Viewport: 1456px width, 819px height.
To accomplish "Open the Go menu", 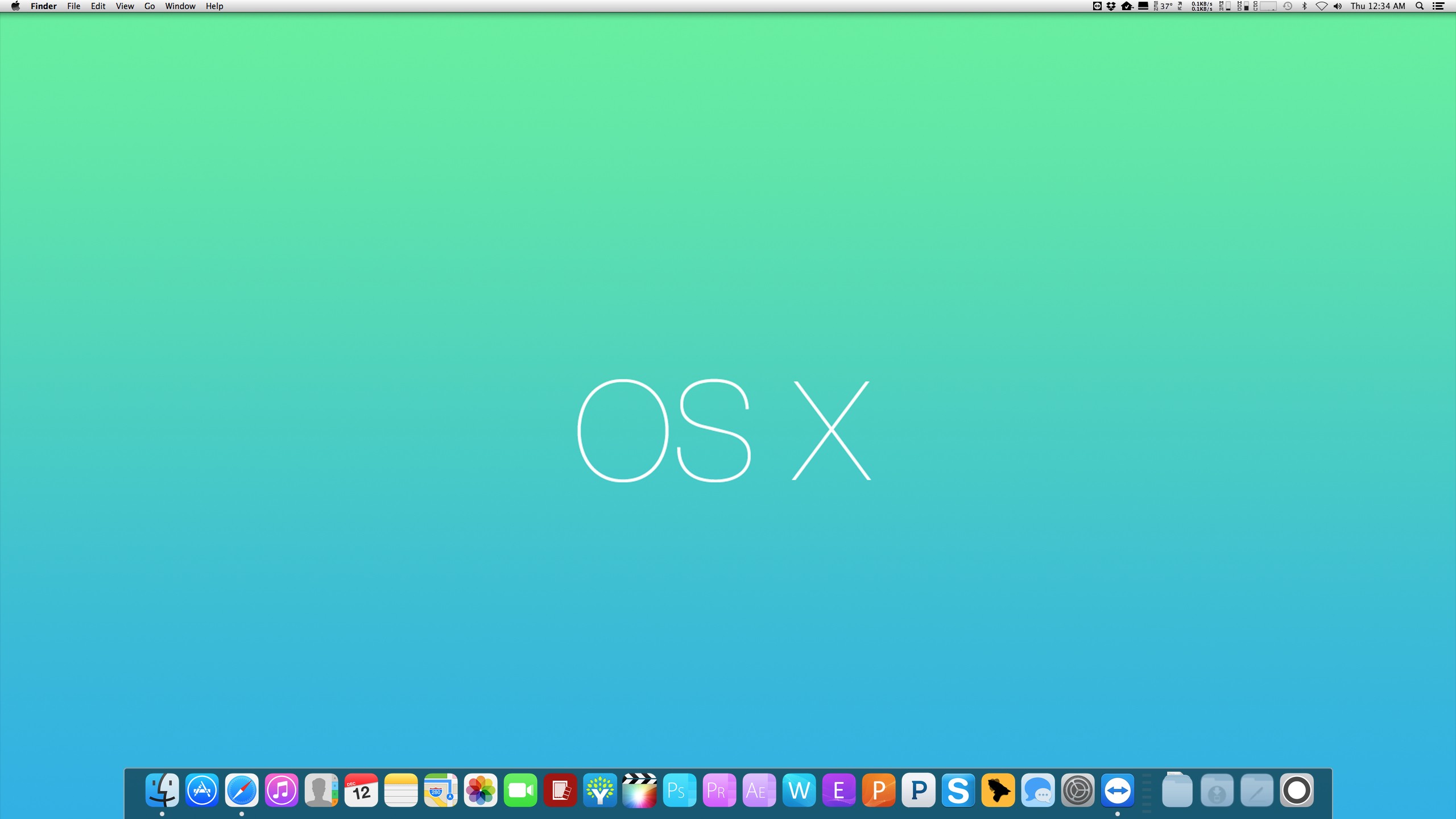I will (x=150, y=6).
